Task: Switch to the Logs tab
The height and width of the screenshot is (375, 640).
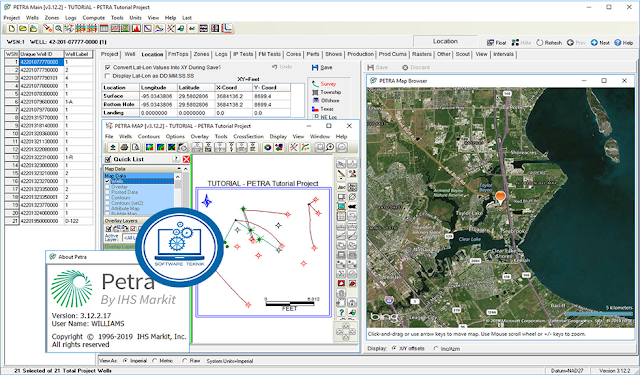Action: [221, 54]
